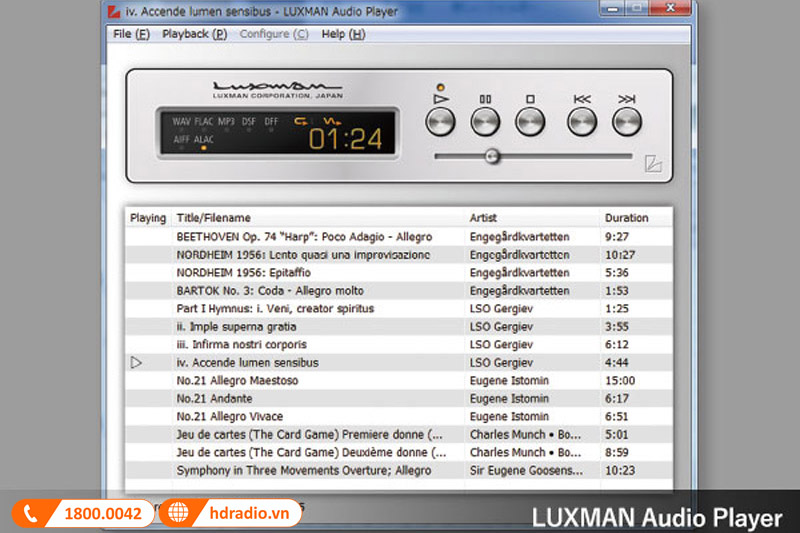The image size is (800, 533).
Task: Click the playing indicator beside Accende lumen sensibus
Action: (x=137, y=363)
